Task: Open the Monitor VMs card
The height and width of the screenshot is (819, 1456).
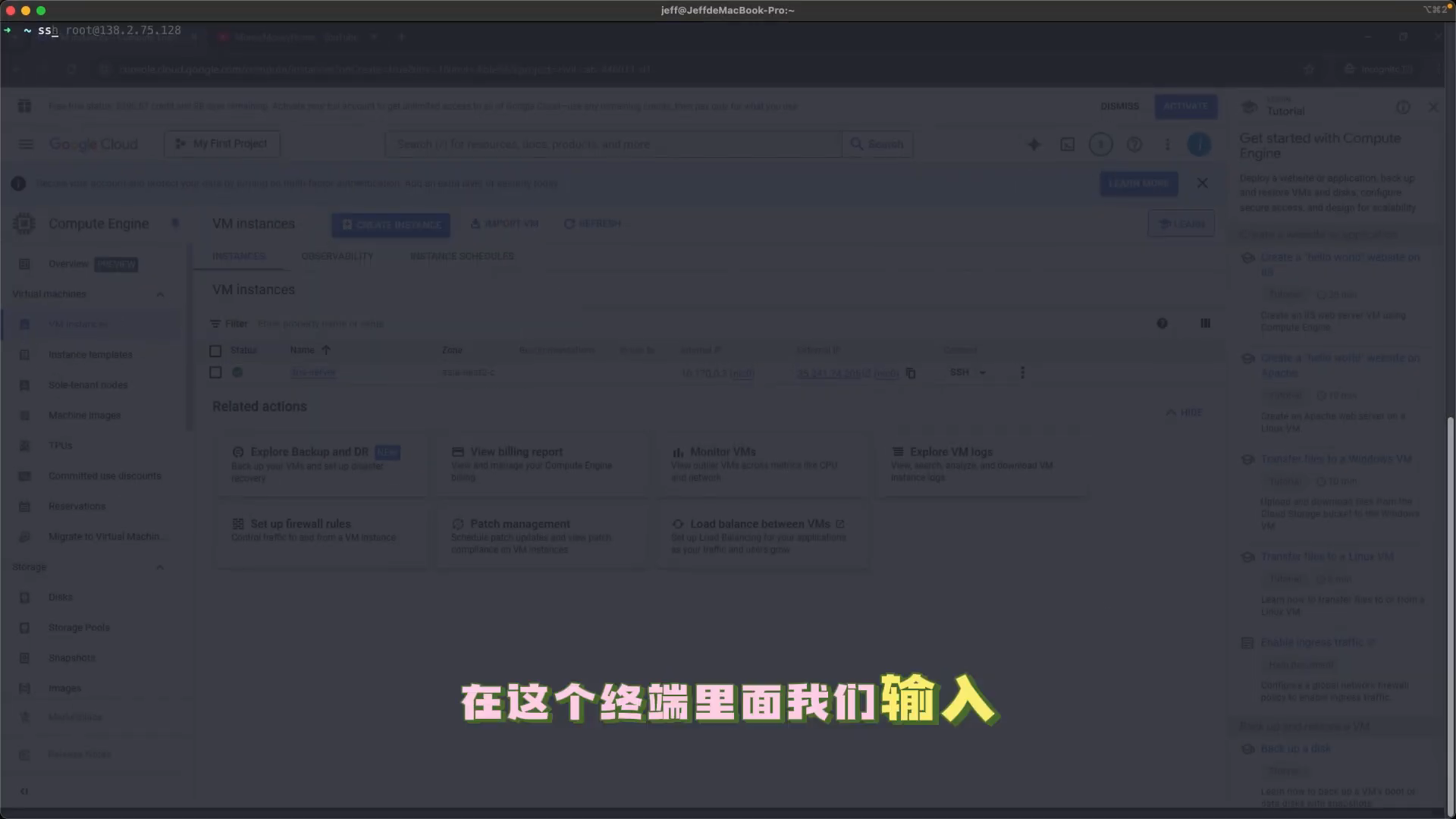Action: click(x=762, y=464)
